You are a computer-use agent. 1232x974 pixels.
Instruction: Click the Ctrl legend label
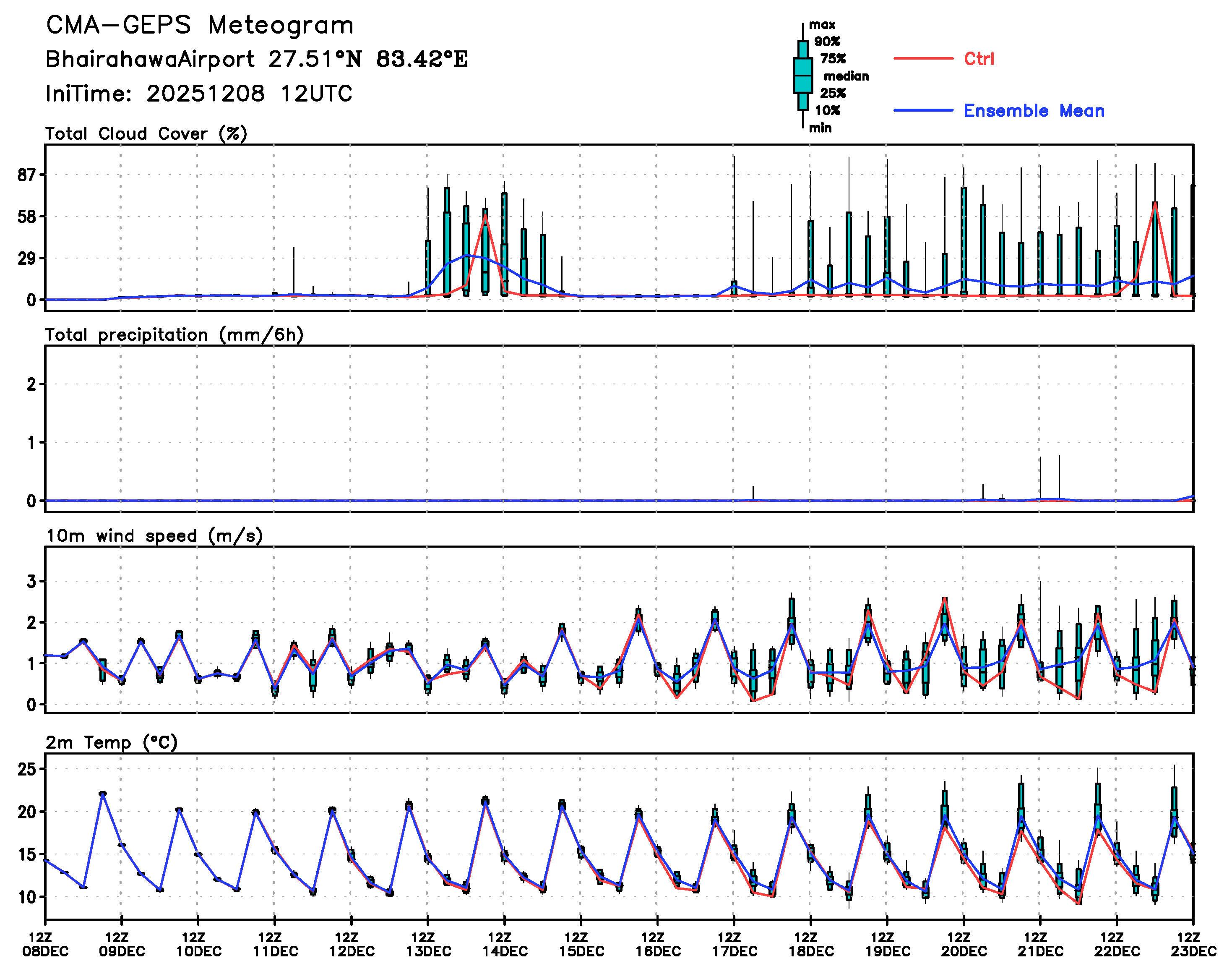click(979, 59)
